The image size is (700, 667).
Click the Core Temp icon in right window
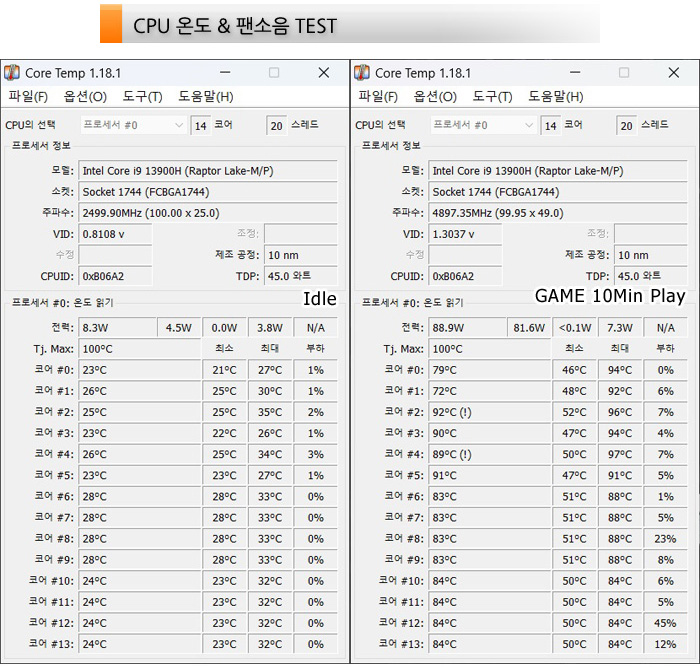[362, 73]
